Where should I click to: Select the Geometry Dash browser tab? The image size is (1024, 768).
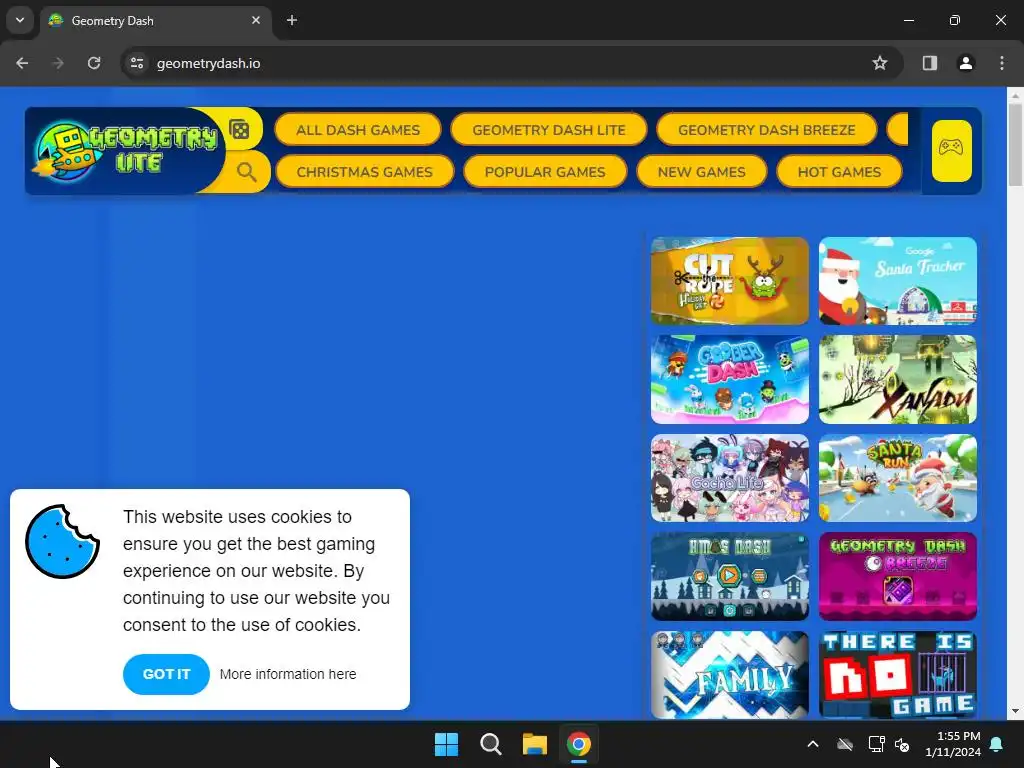(x=157, y=21)
